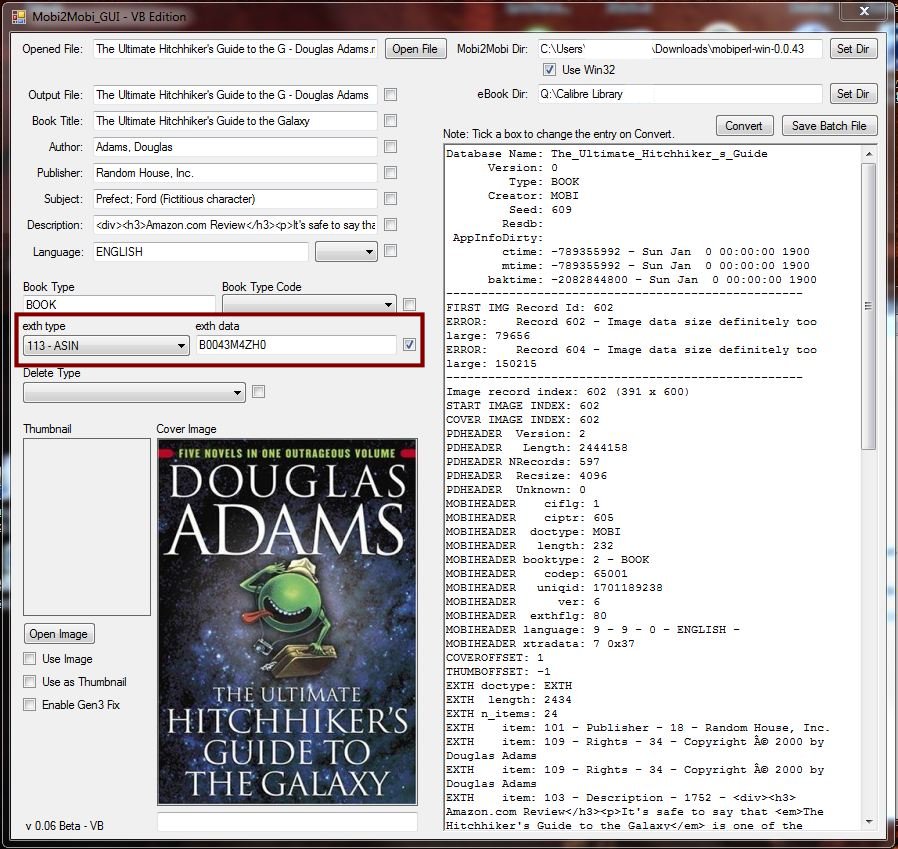
Task: Enable the Use Image checkbox
Action: pyautogui.click(x=30, y=659)
